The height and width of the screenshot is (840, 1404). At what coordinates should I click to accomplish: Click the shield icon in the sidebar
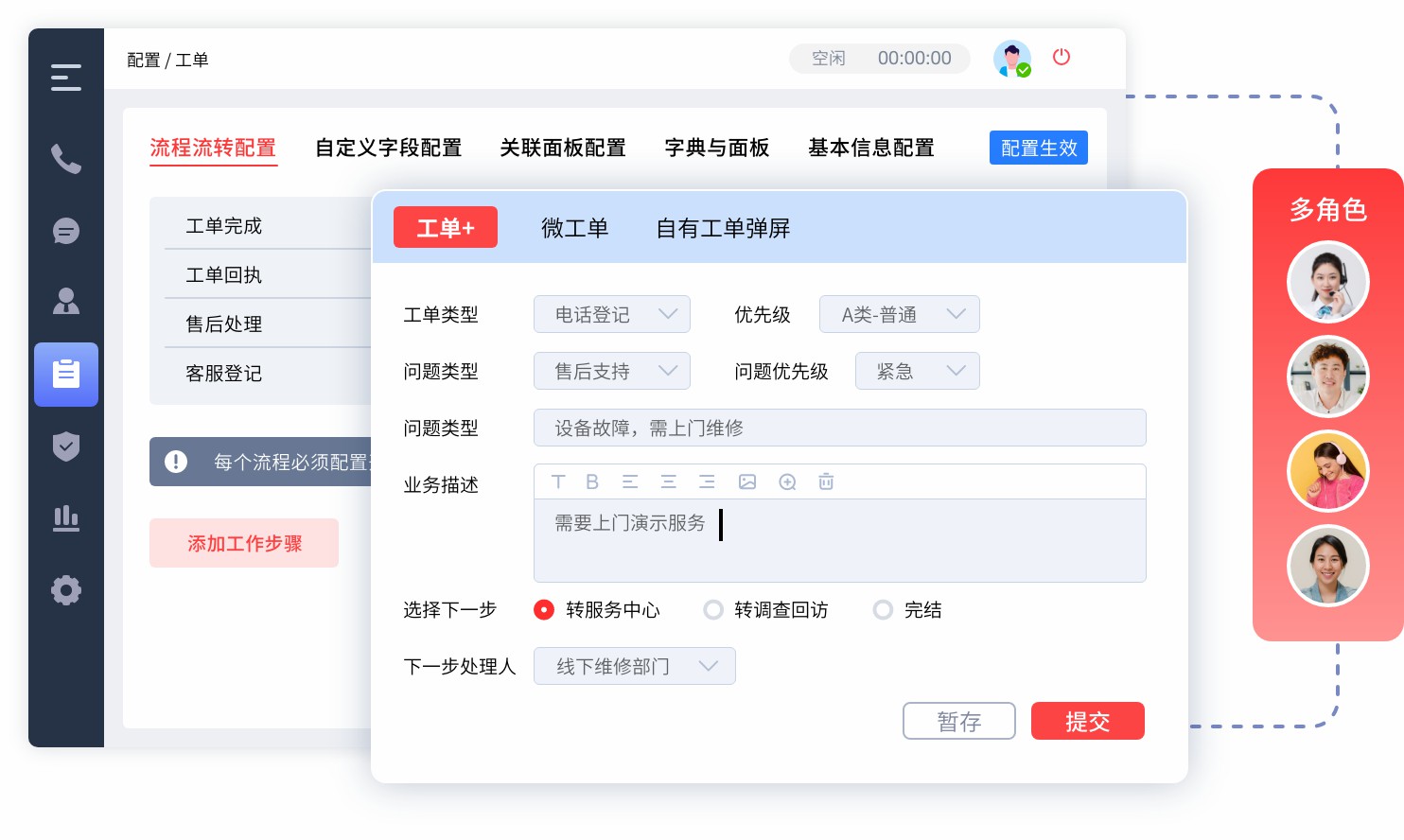[66, 446]
